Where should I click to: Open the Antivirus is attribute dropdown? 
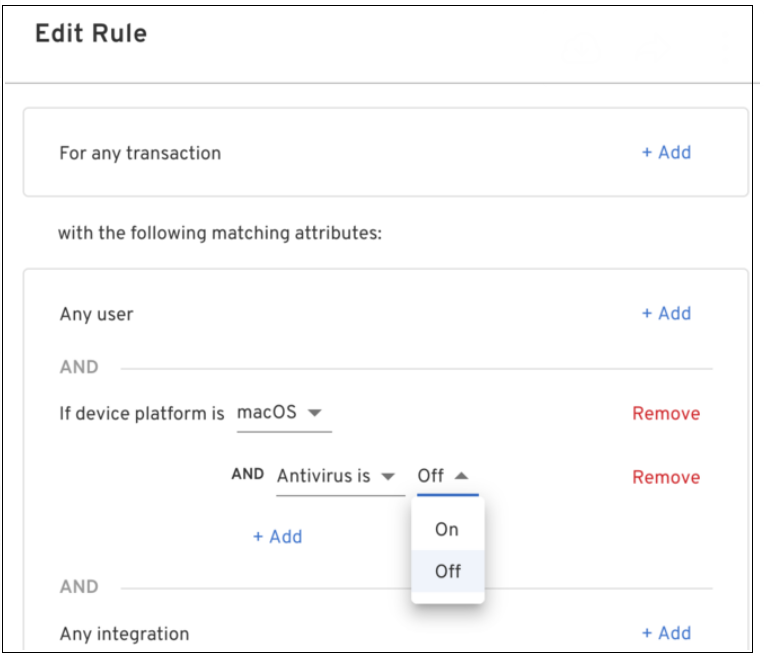coord(335,476)
